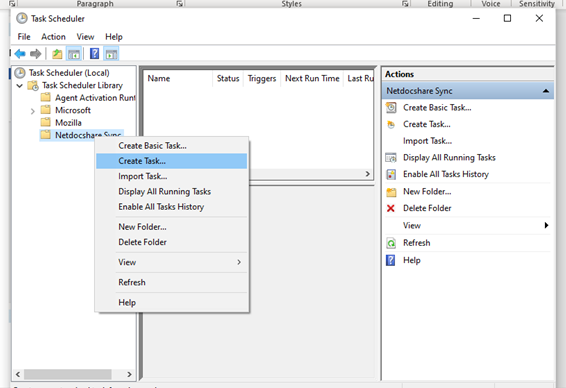The width and height of the screenshot is (566, 388).
Task: Choose Create Task... in the context menu
Action: 171,161
